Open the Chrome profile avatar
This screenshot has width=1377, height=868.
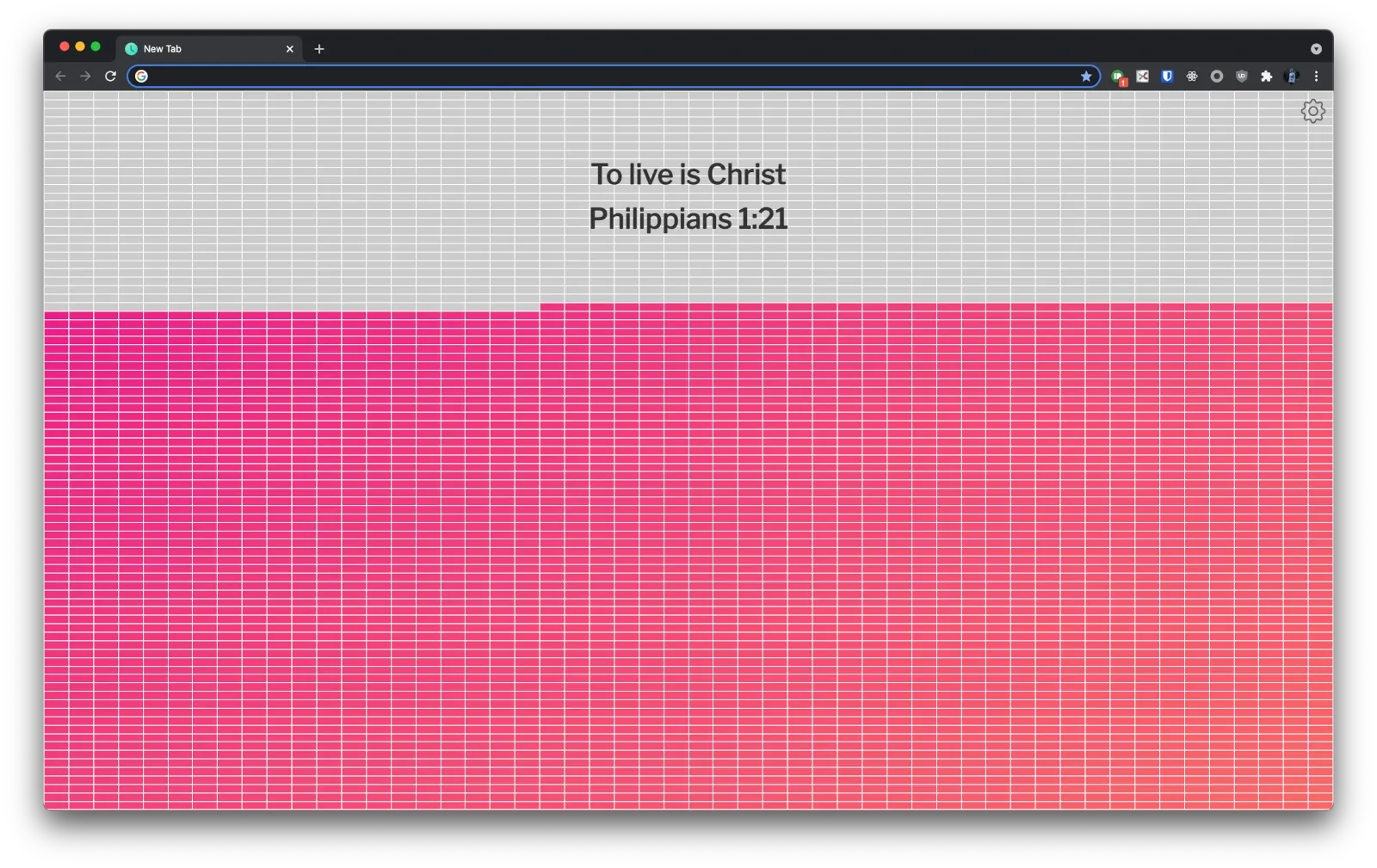coord(1291,77)
